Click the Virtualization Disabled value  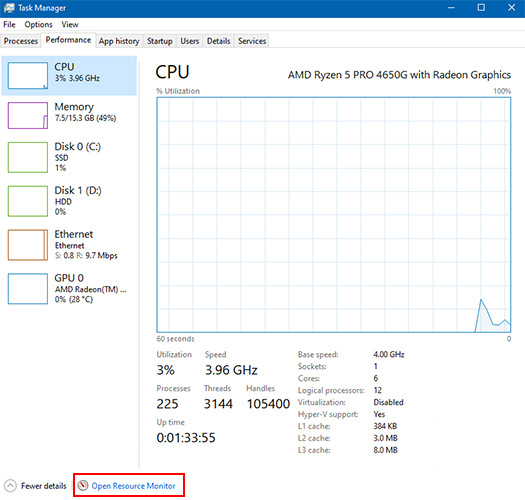388,402
